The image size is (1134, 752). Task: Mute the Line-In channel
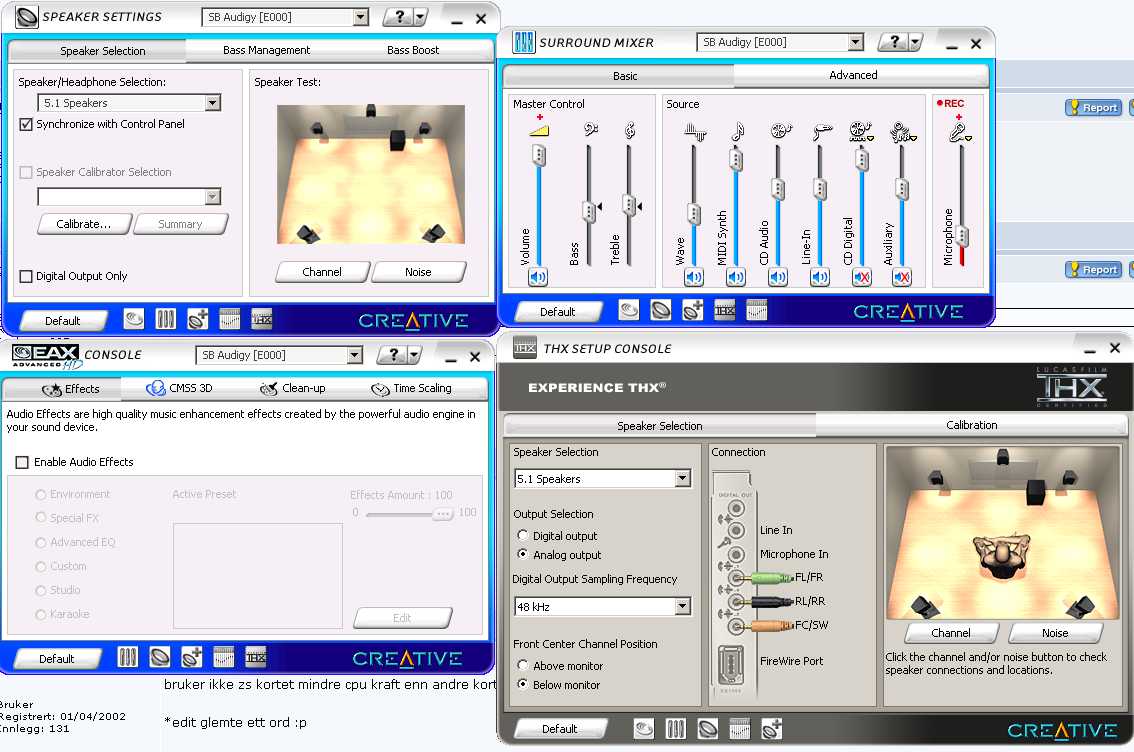[819, 277]
